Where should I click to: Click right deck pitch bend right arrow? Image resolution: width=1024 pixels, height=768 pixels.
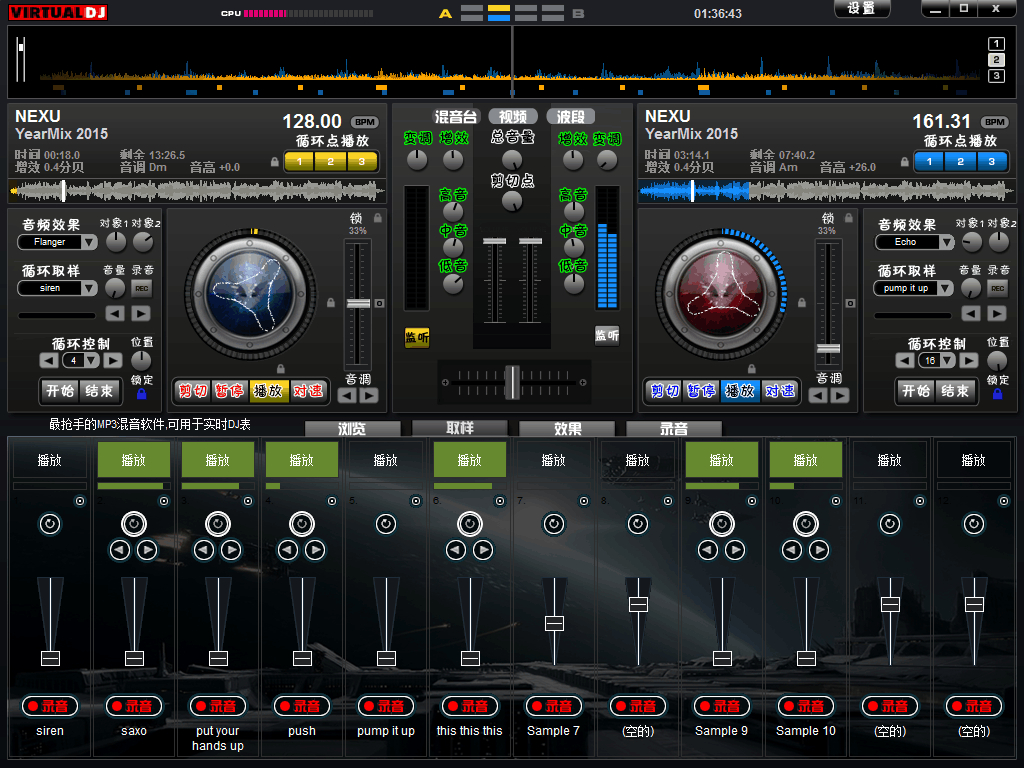pyautogui.click(x=840, y=395)
